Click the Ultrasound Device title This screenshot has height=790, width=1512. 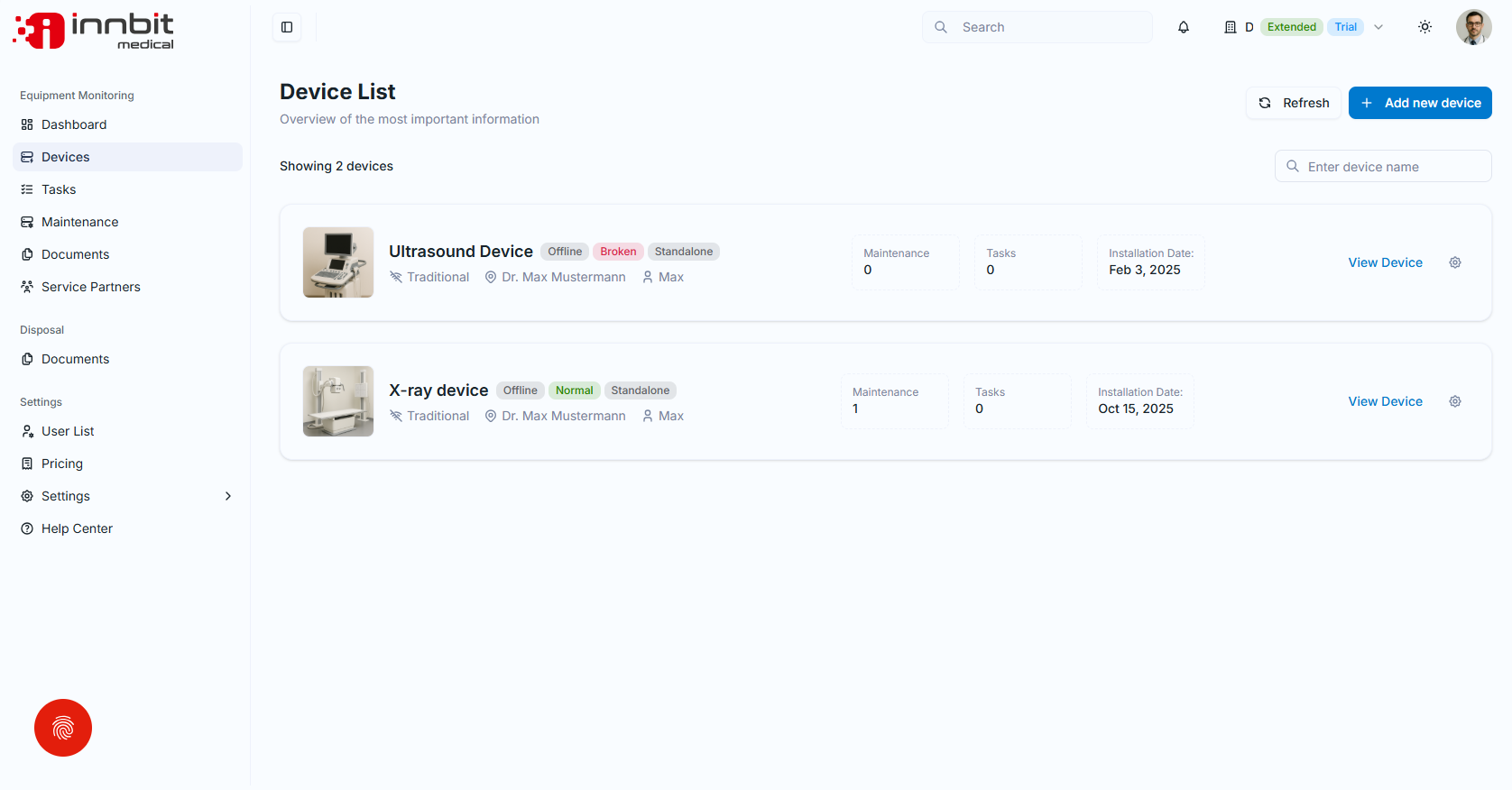pyautogui.click(x=461, y=252)
